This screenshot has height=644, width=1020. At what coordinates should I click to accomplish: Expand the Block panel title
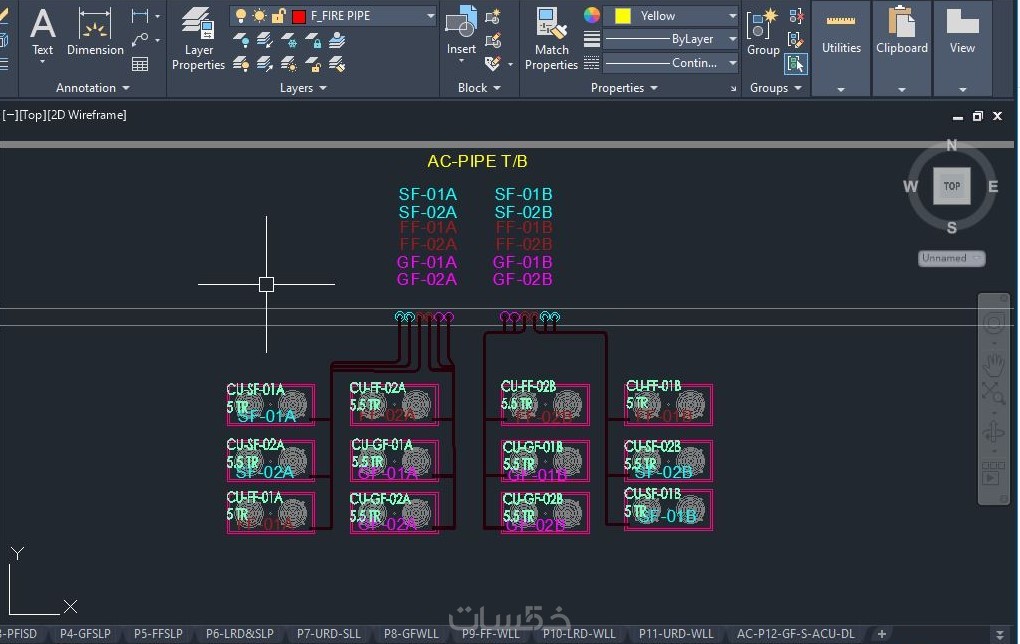(x=479, y=88)
